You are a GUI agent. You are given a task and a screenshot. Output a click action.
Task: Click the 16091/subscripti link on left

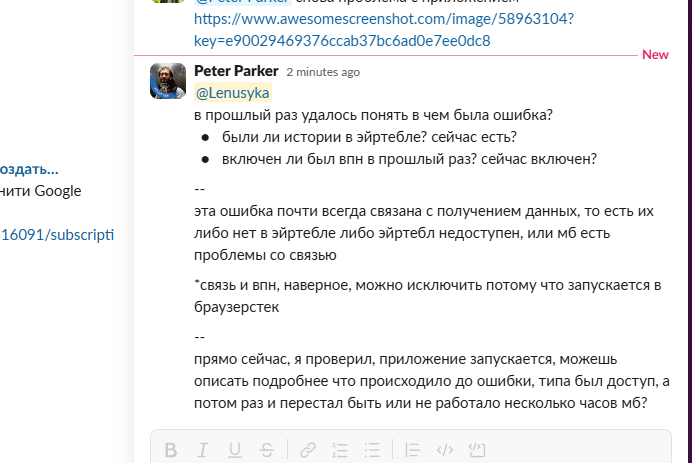(57, 234)
